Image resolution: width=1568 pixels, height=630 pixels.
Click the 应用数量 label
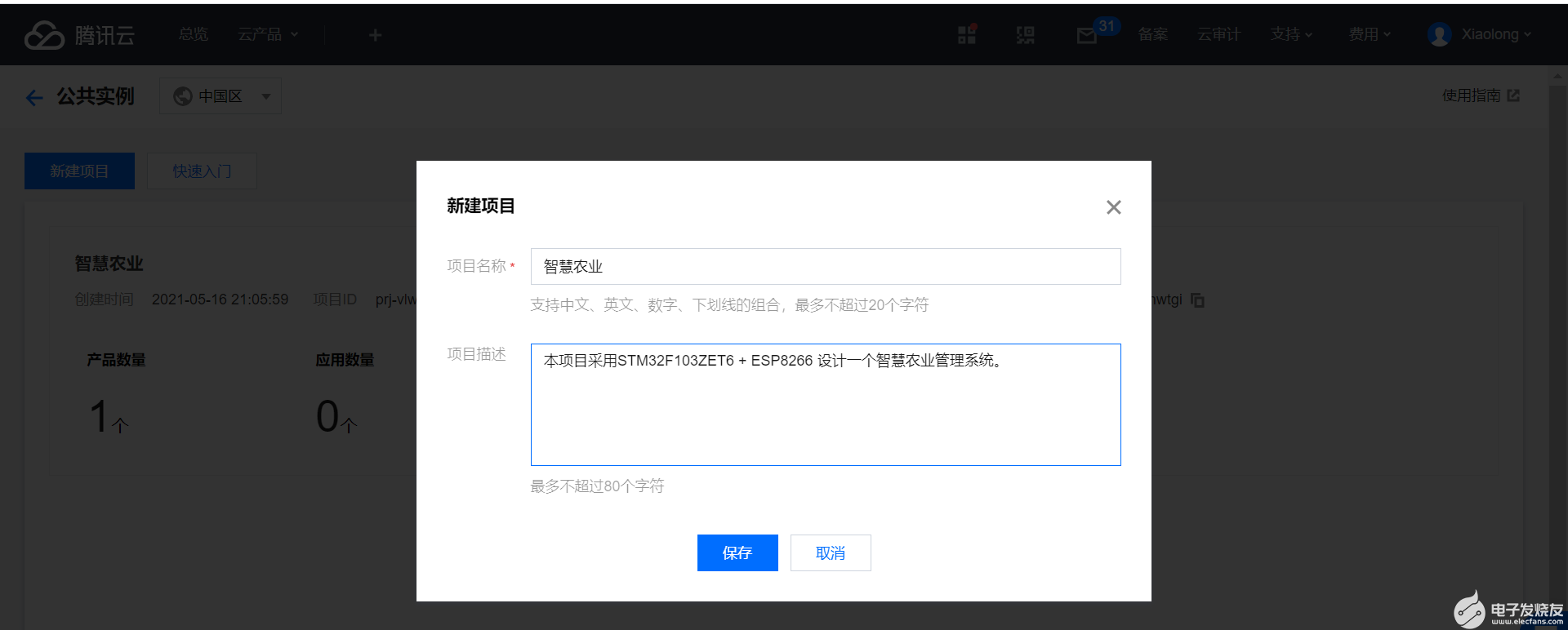click(x=345, y=360)
